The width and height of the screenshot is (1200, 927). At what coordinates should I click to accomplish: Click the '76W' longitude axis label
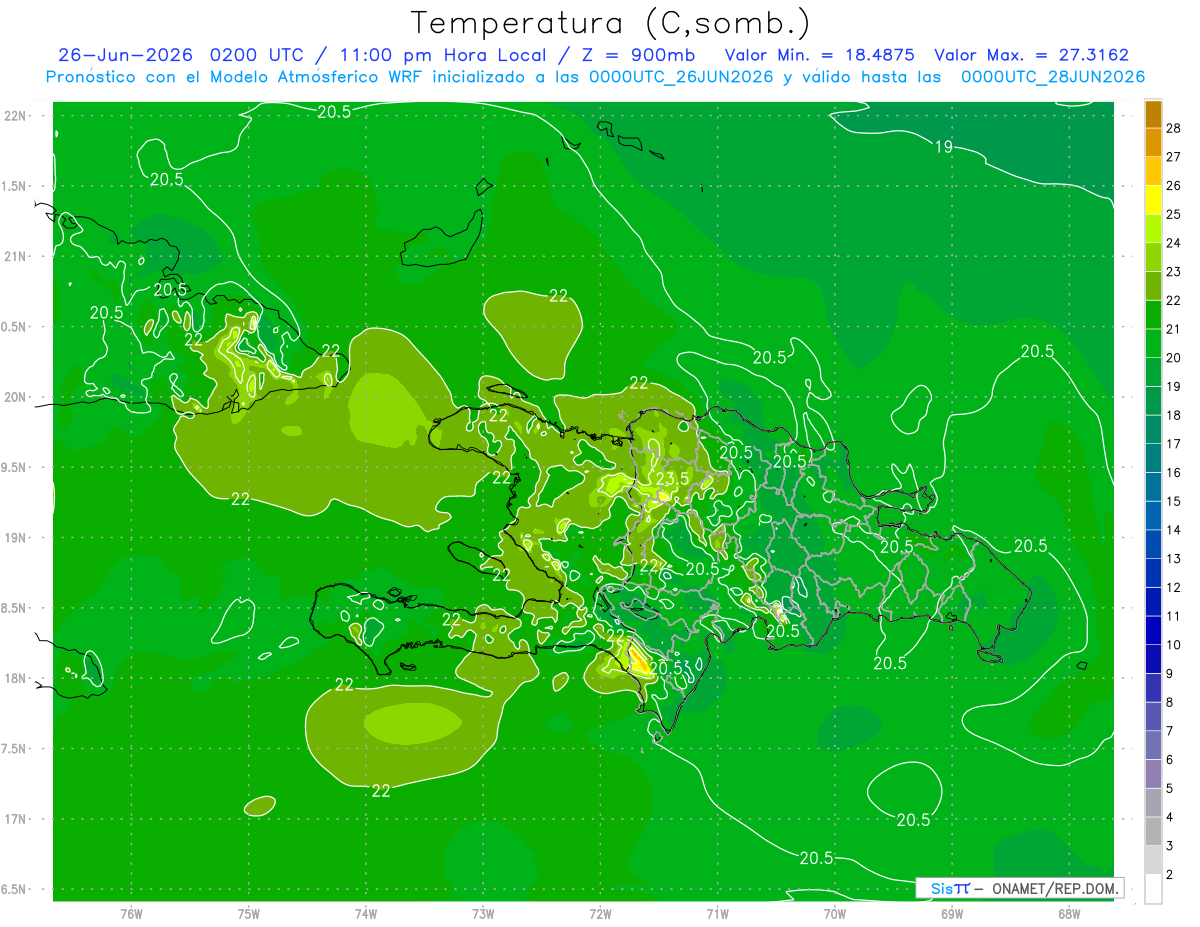131,914
